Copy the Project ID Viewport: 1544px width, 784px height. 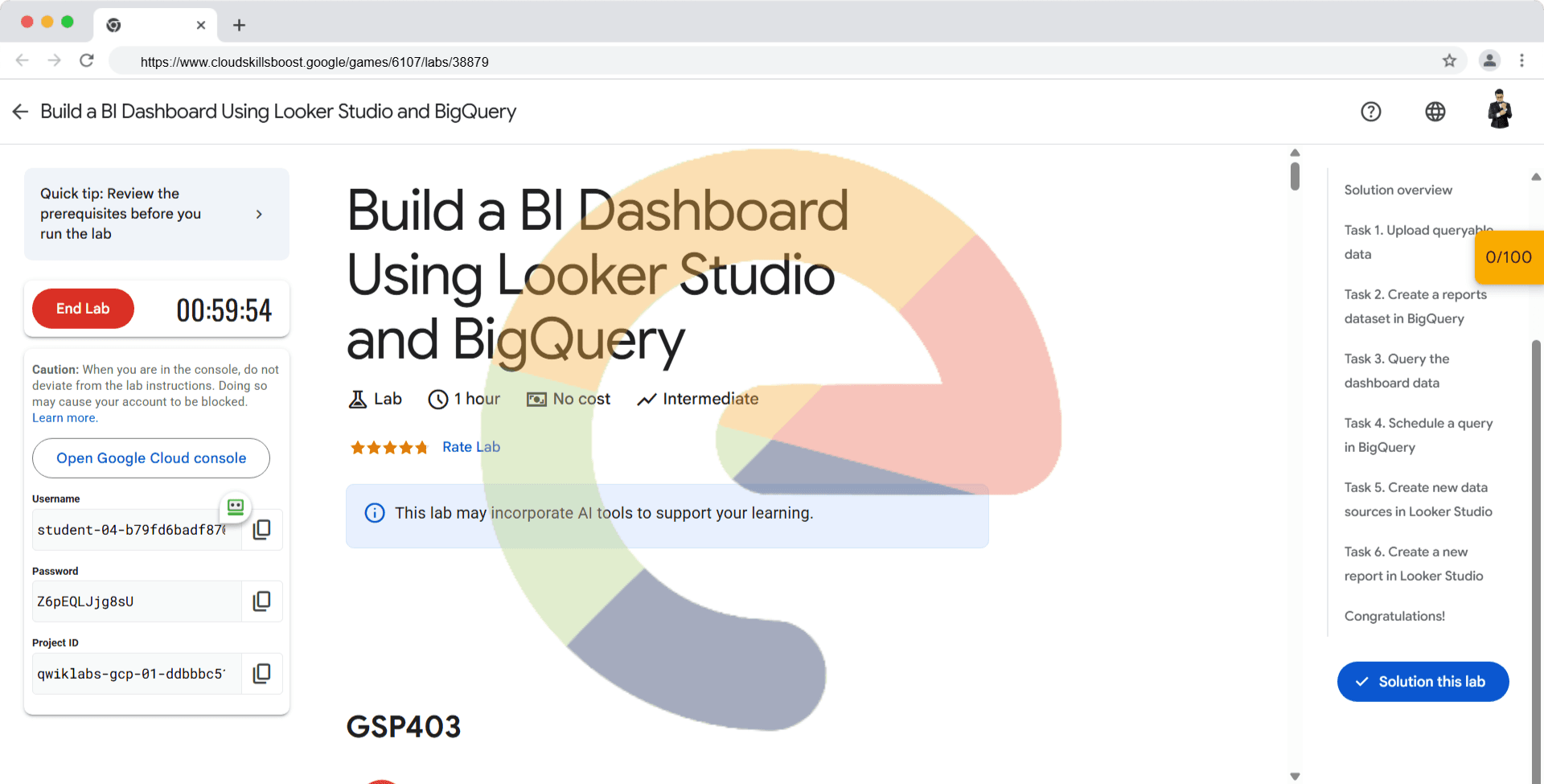tap(261, 674)
